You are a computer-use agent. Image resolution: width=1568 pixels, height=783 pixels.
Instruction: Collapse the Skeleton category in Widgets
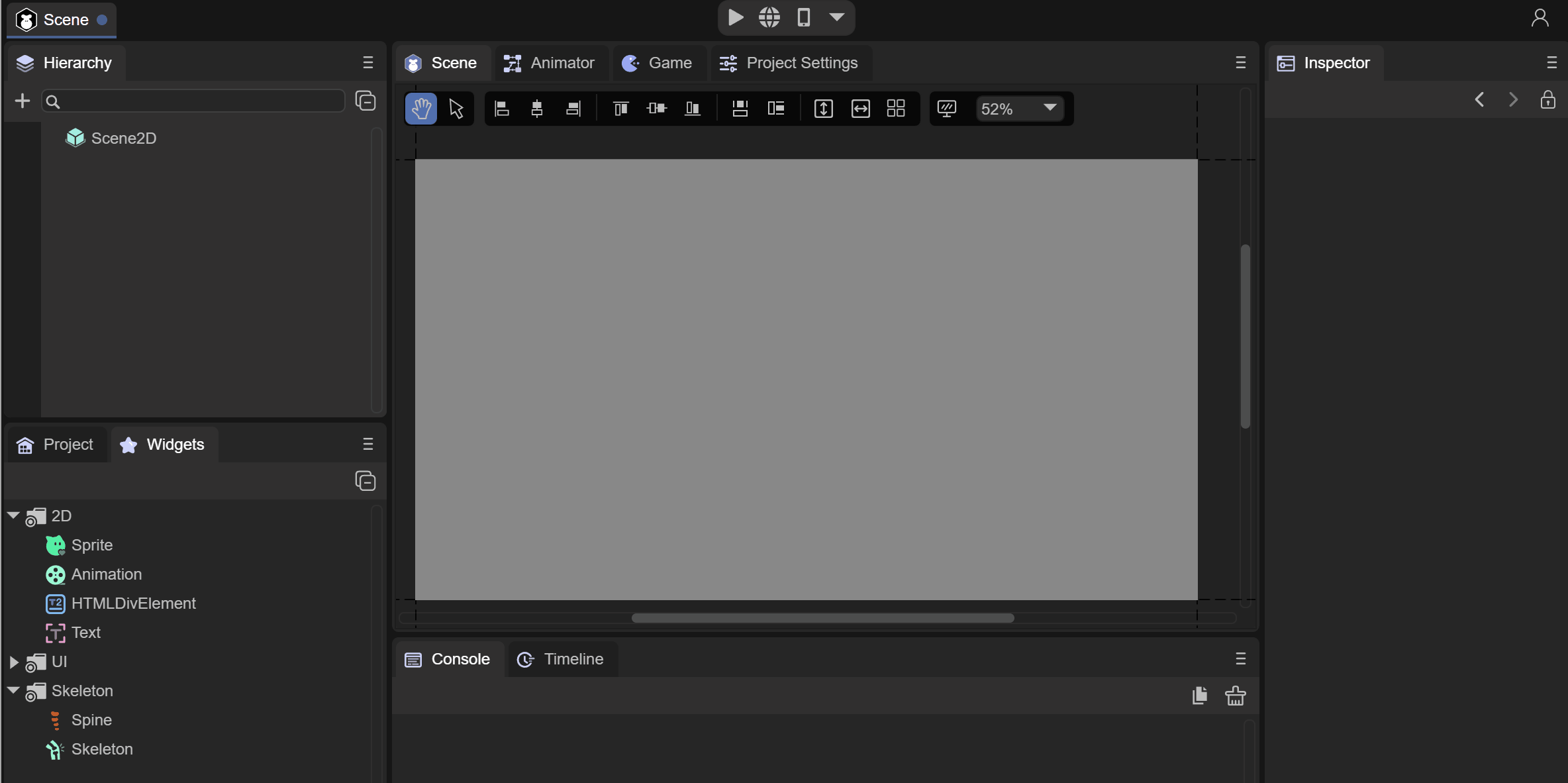pyautogui.click(x=13, y=691)
